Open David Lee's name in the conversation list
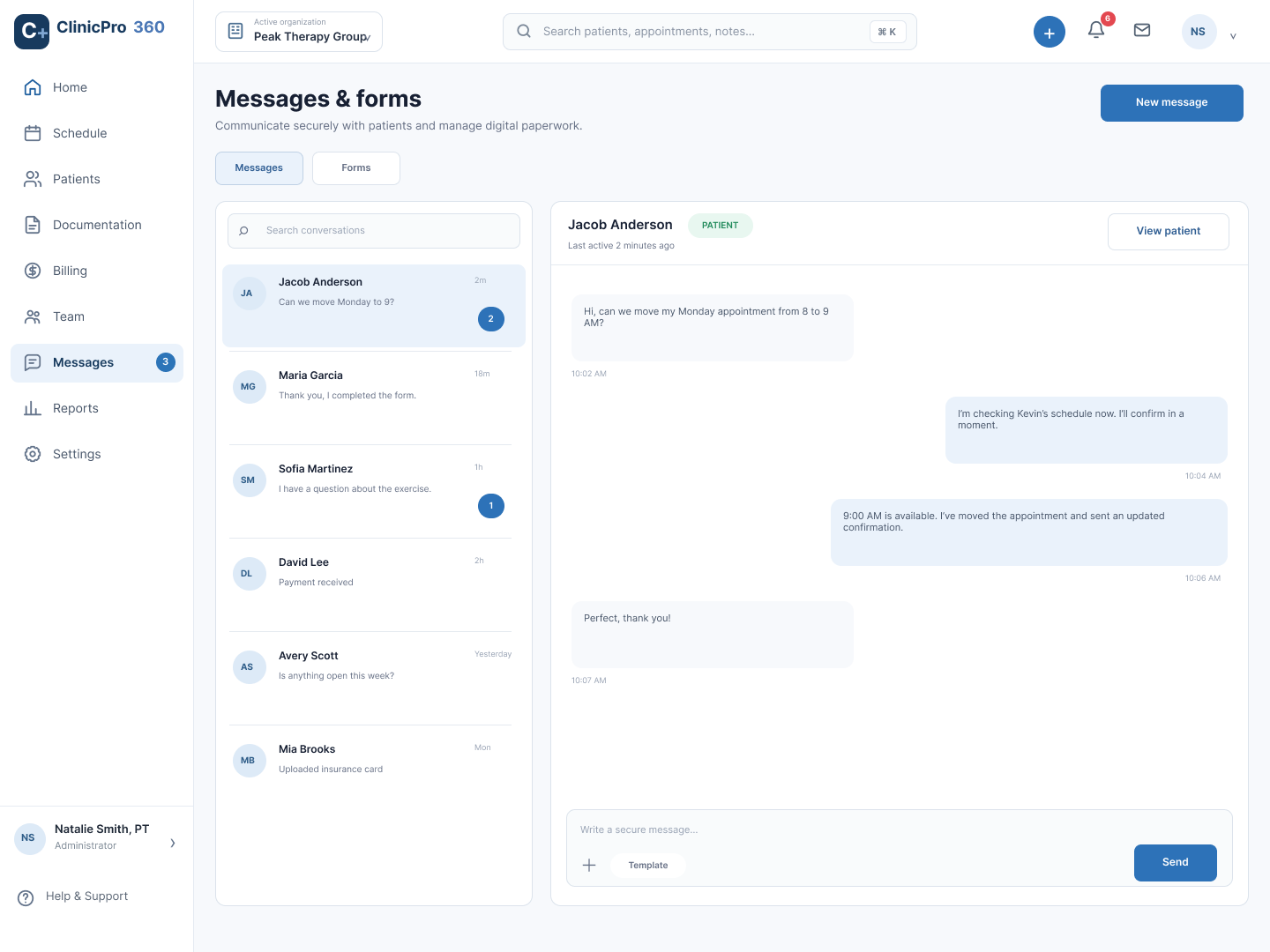Image resolution: width=1270 pixels, height=952 pixels. 303,562
